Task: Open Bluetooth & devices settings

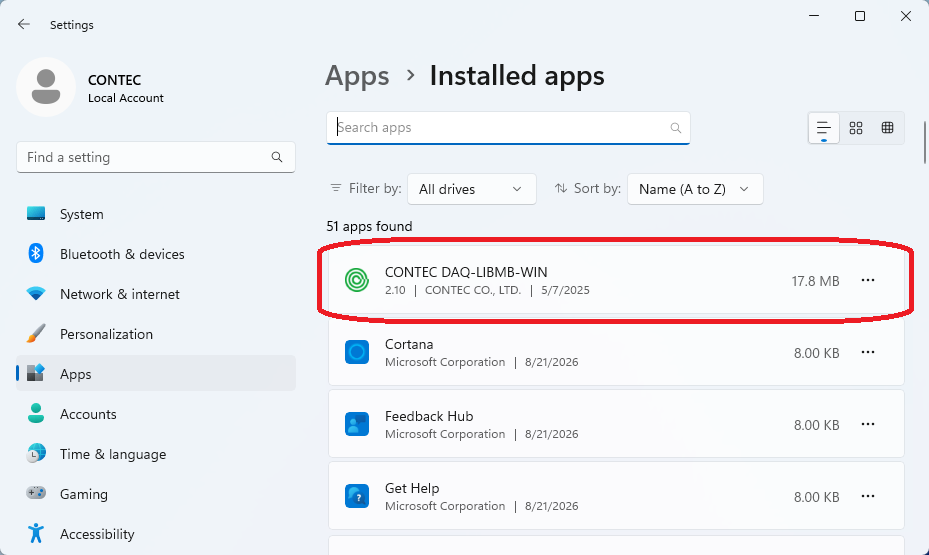Action: coord(156,254)
